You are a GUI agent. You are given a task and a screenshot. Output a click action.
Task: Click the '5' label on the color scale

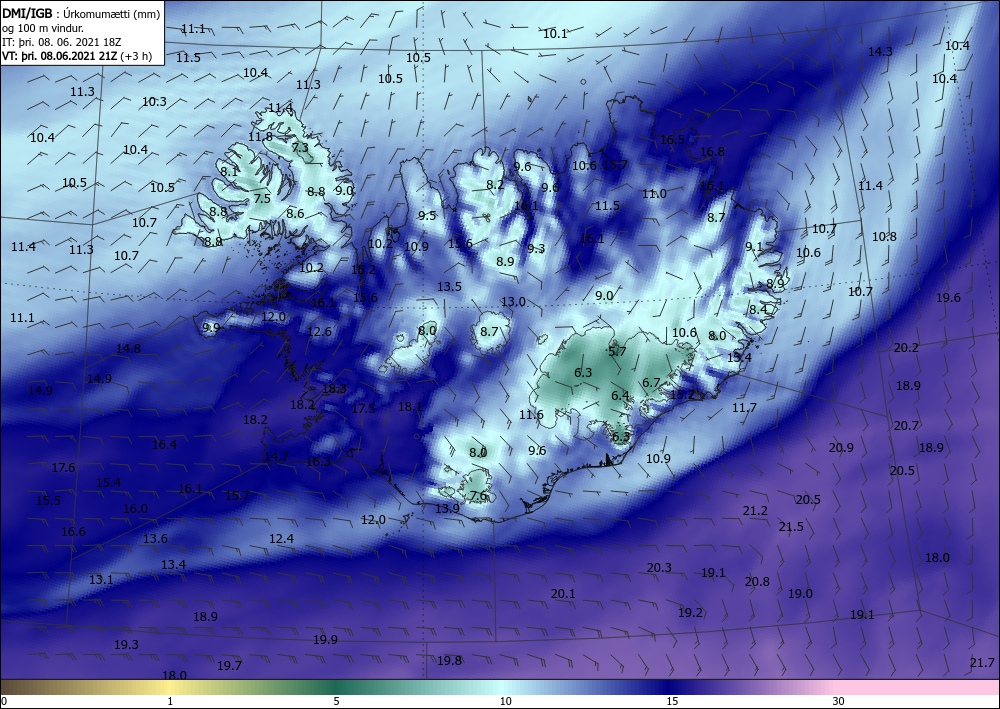pos(336,701)
